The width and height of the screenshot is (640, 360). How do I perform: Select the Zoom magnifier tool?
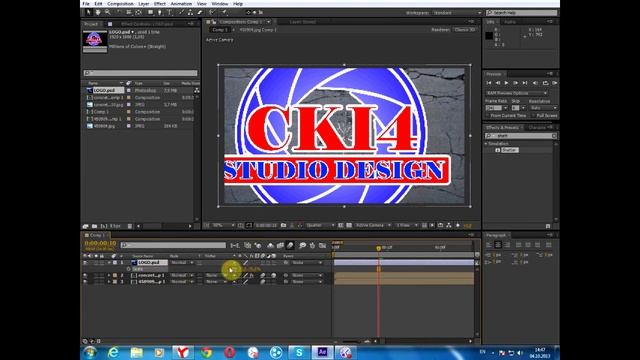pos(108,13)
